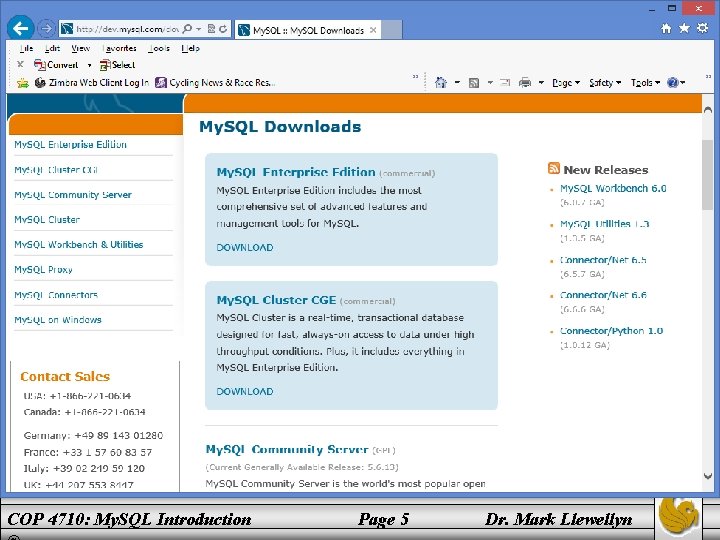Add to favorites bar star icon
The height and width of the screenshot is (540, 720).
pyautogui.click(x=22, y=83)
